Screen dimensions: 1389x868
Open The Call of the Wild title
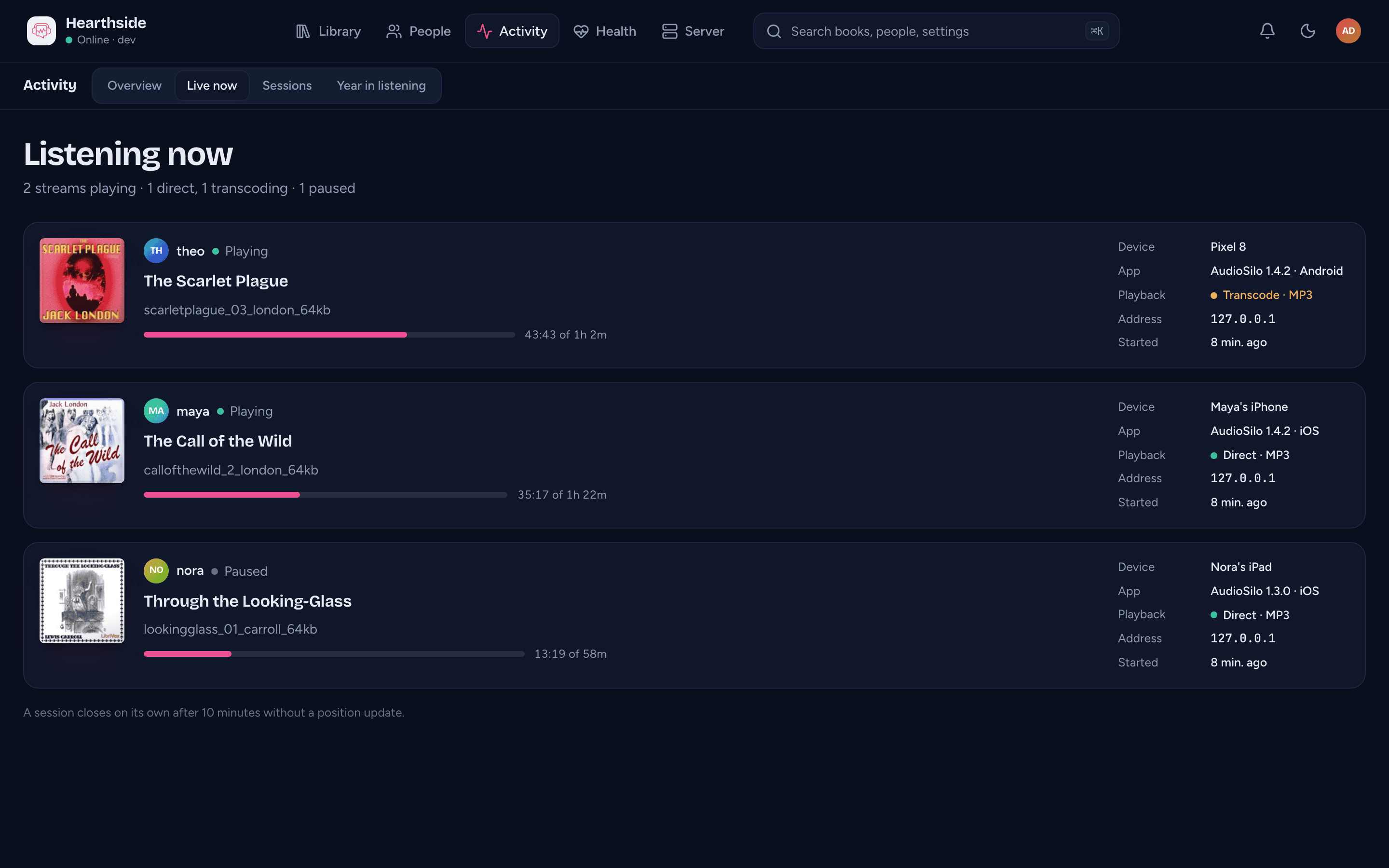pyautogui.click(x=218, y=441)
